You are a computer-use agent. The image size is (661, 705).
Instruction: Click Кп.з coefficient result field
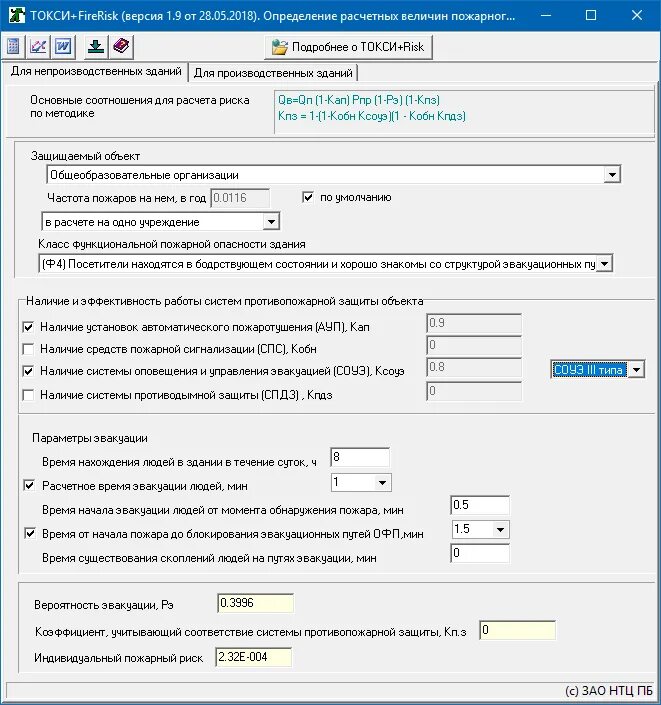518,630
